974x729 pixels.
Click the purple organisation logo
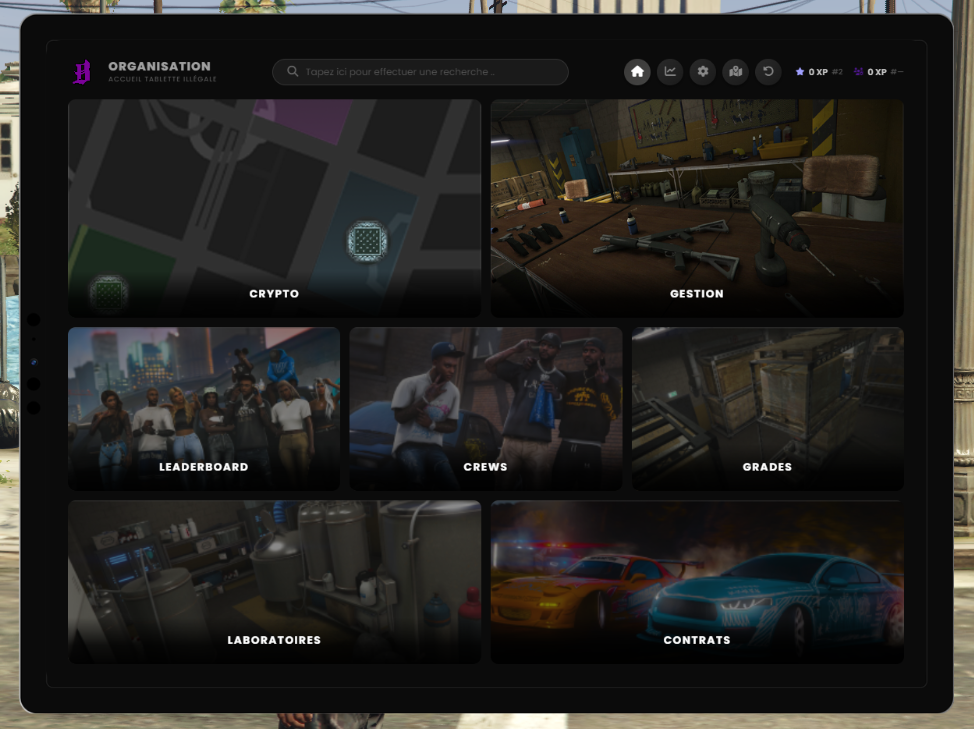point(83,72)
